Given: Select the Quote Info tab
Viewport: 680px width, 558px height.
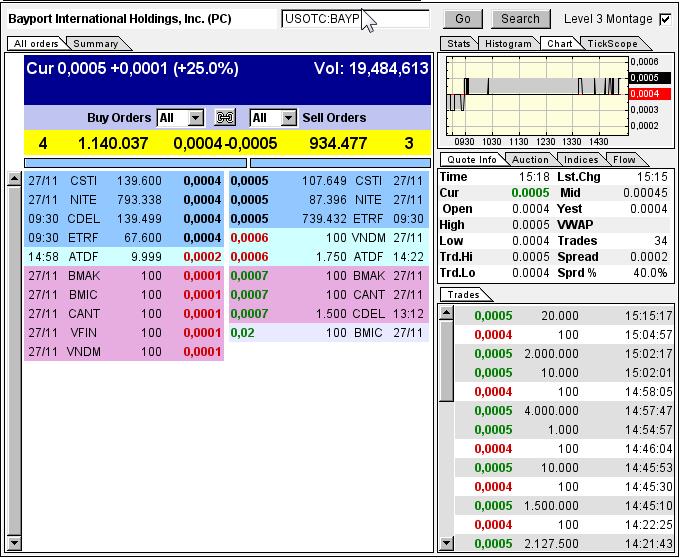Looking at the screenshot, I should (x=472, y=159).
